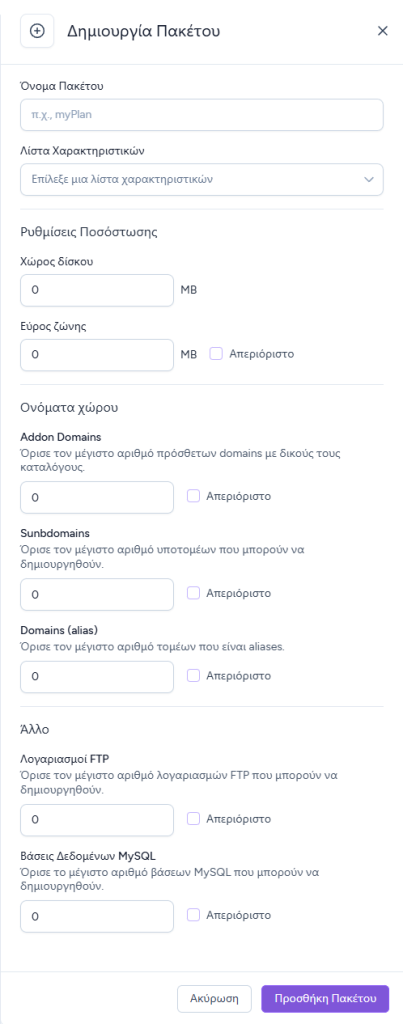This screenshot has width=403, height=1024.
Task: Toggle Απεριόριστο for Sunbdomains
Action: (193, 593)
